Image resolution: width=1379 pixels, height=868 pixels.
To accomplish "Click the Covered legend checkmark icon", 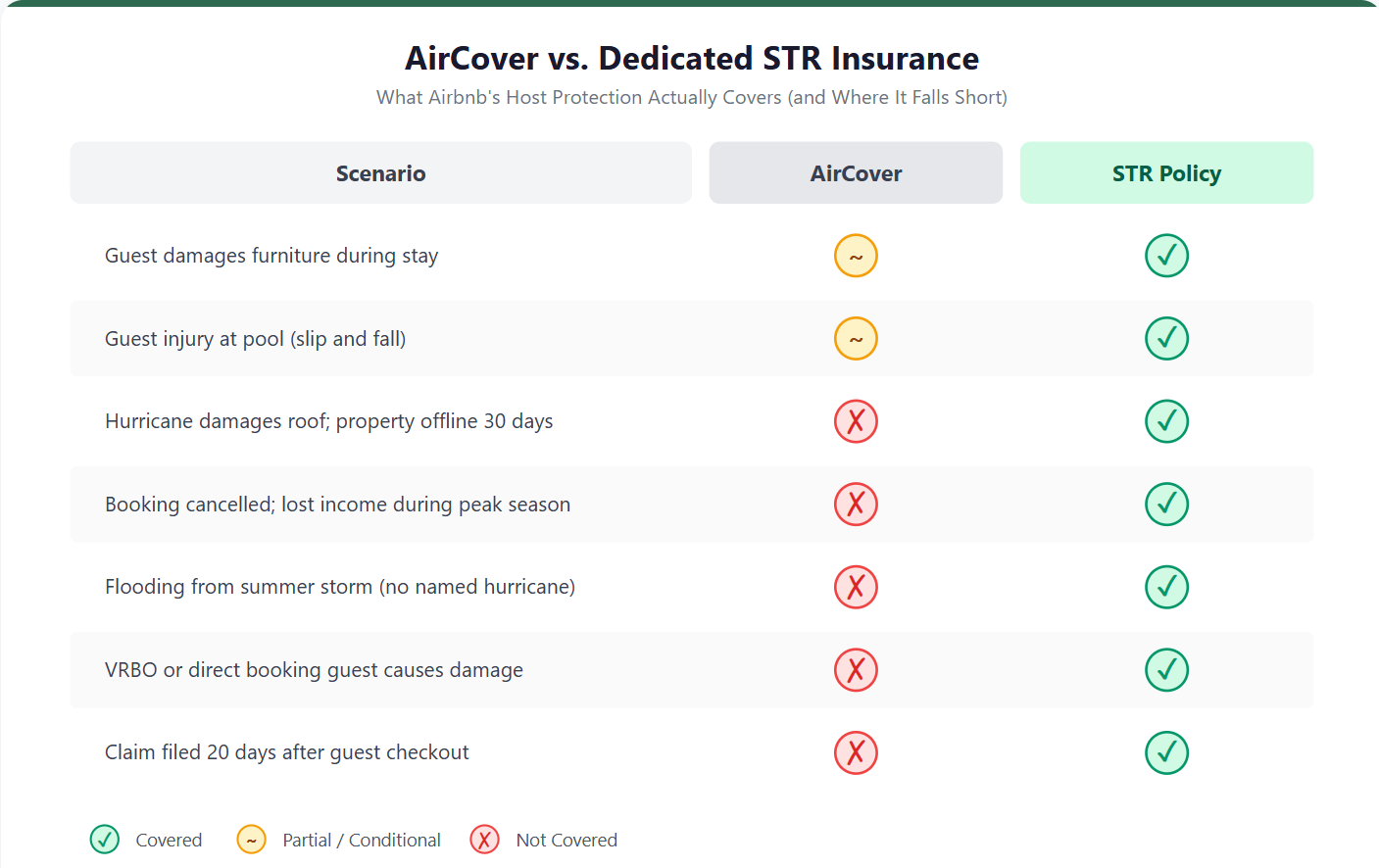I will 105,840.
